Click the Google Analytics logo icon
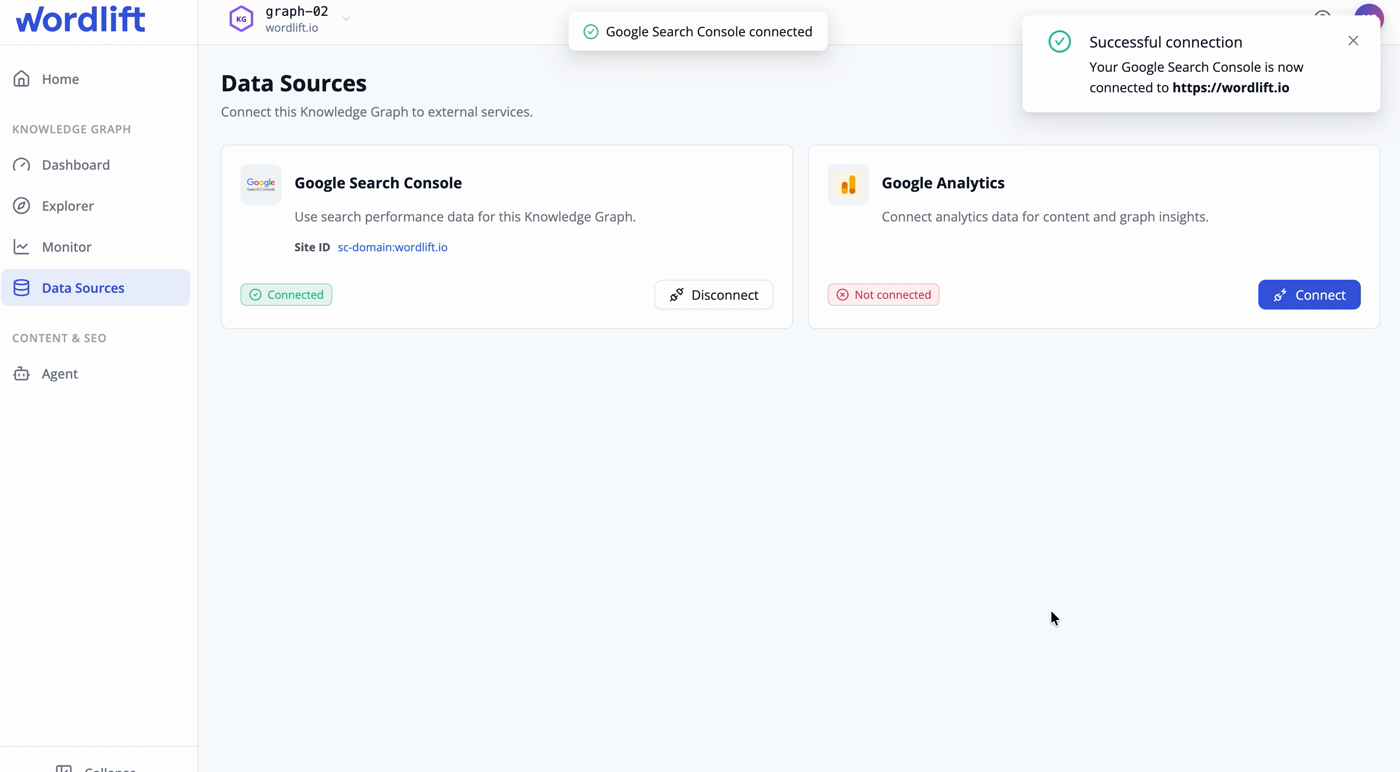Screen dimensions: 1400x772 848,184
